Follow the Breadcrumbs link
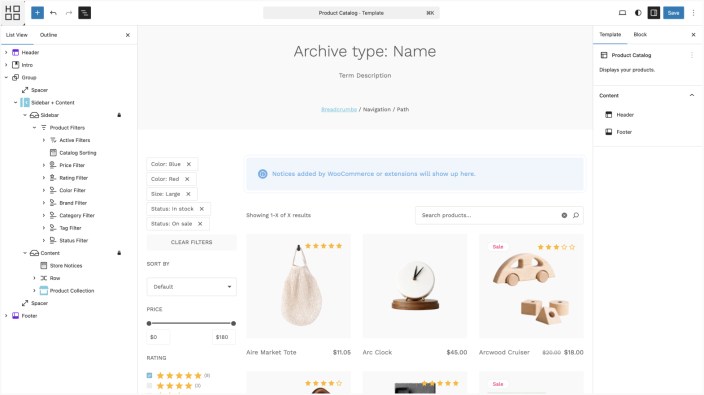 (x=339, y=110)
